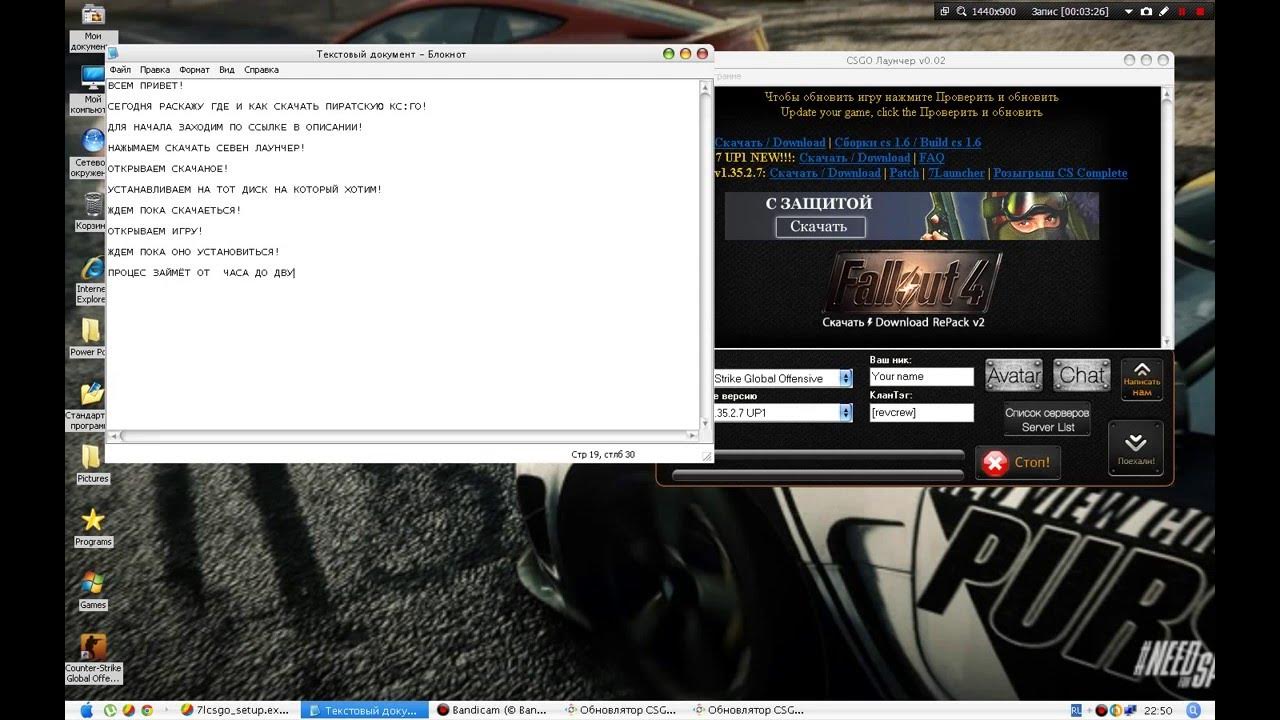The height and width of the screenshot is (720, 1280).
Task: Click the Apple-logo start button in taskbar
Action: 85,710
